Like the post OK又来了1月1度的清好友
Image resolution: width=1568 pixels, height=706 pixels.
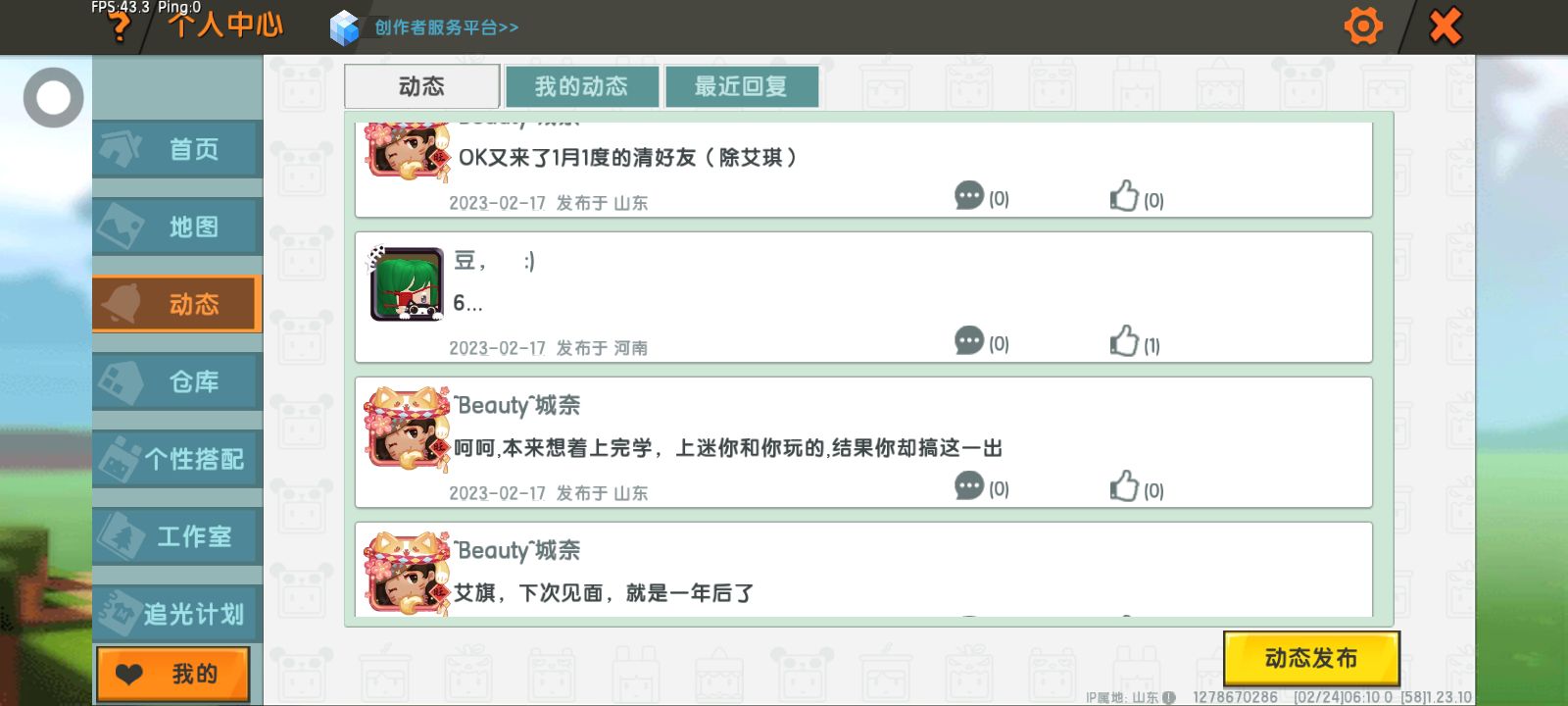pos(1136,197)
